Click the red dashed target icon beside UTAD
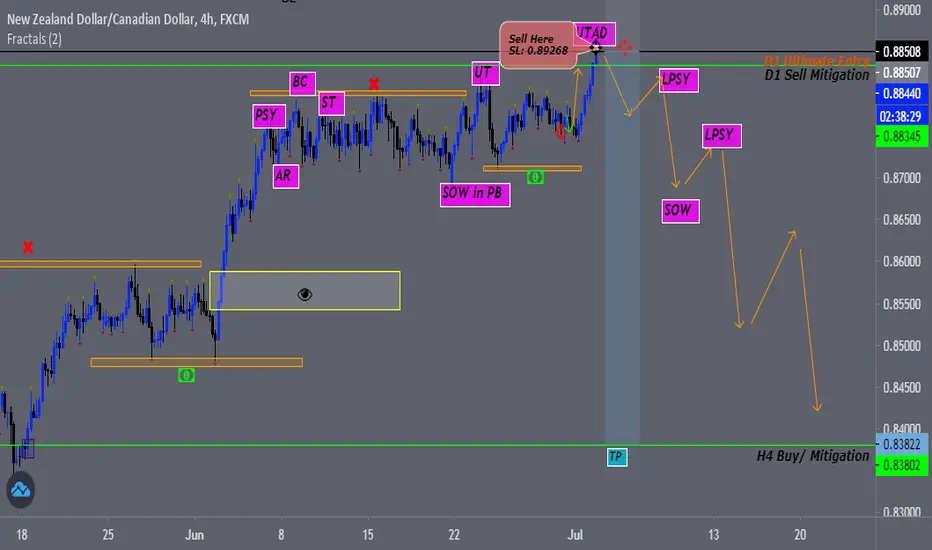 (x=625, y=47)
